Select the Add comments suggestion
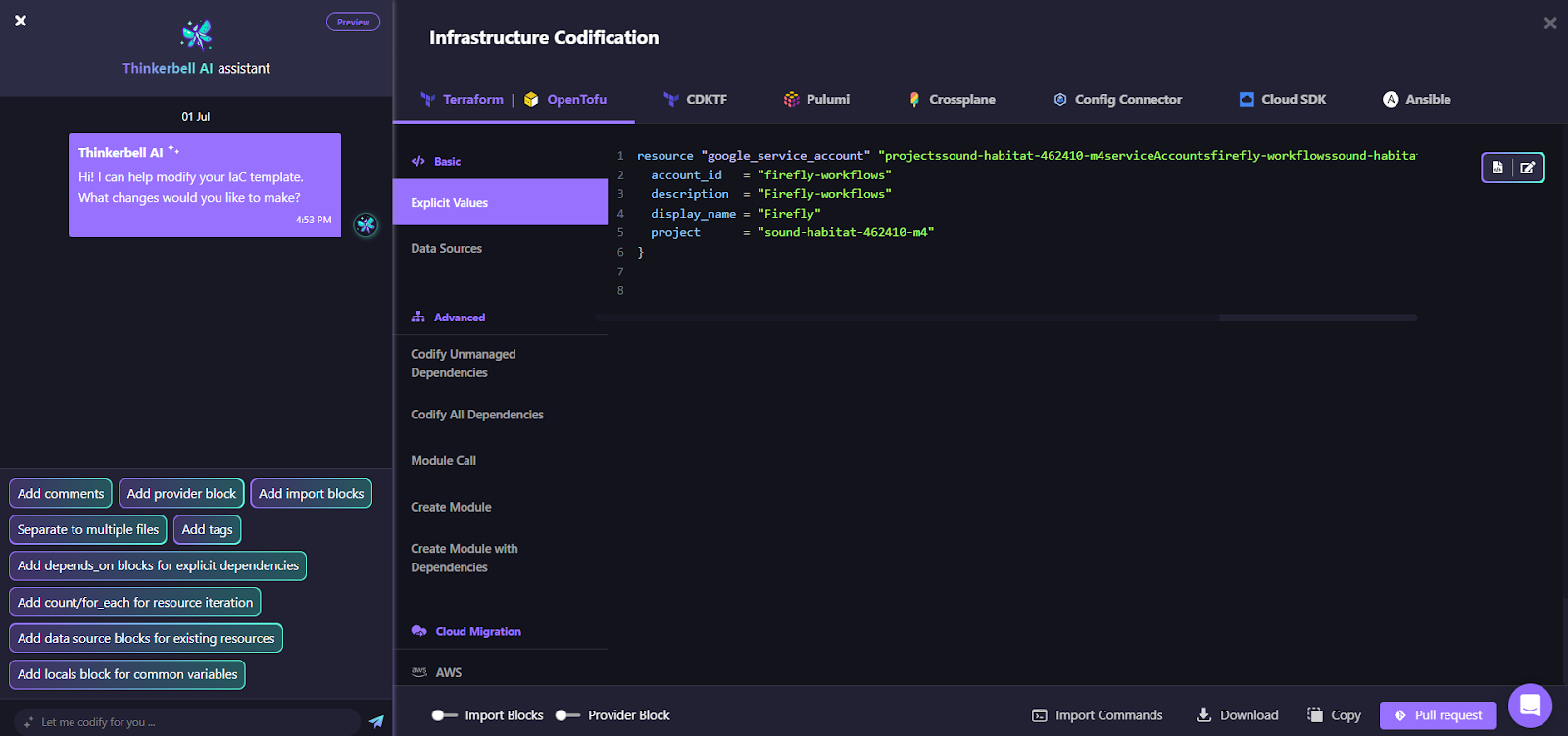This screenshot has width=1568, height=736. click(x=61, y=494)
